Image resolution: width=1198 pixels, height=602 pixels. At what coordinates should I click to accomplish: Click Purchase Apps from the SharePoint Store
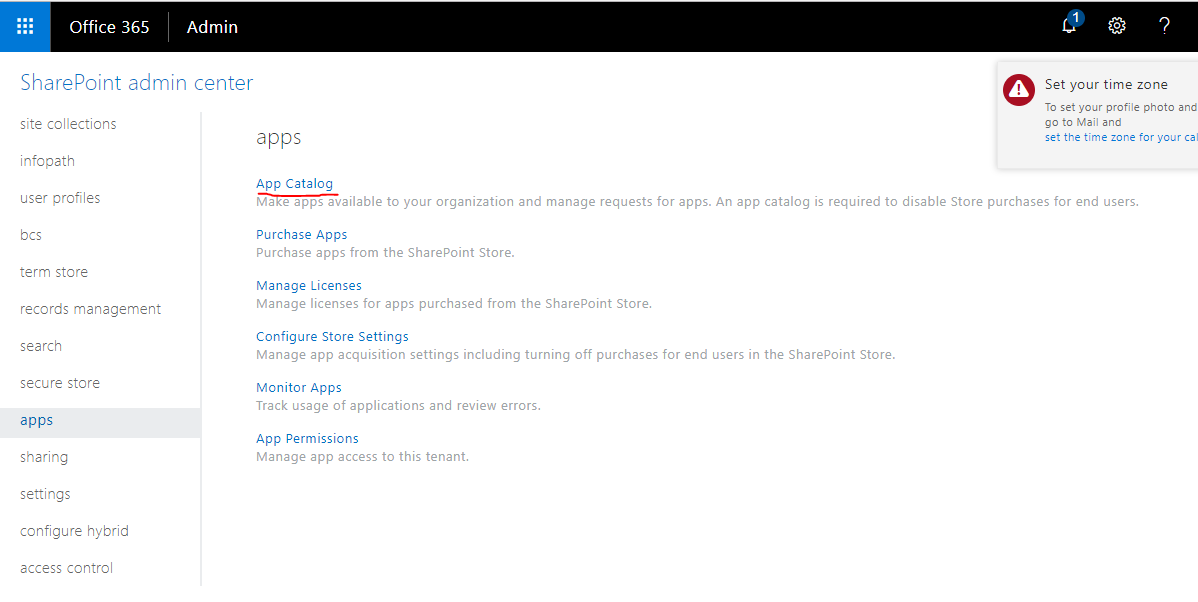click(301, 233)
